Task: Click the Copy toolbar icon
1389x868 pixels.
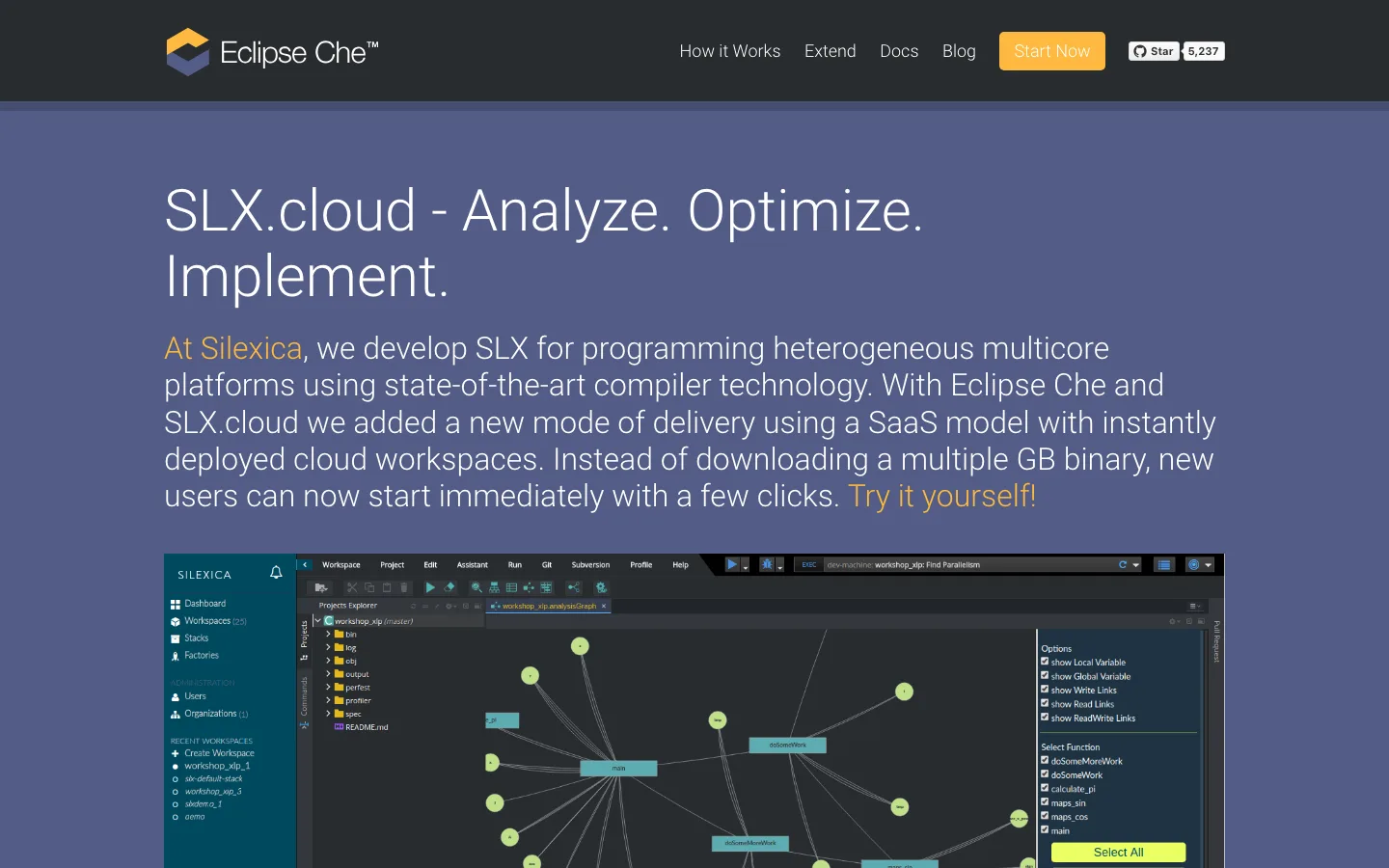Action: click(369, 587)
